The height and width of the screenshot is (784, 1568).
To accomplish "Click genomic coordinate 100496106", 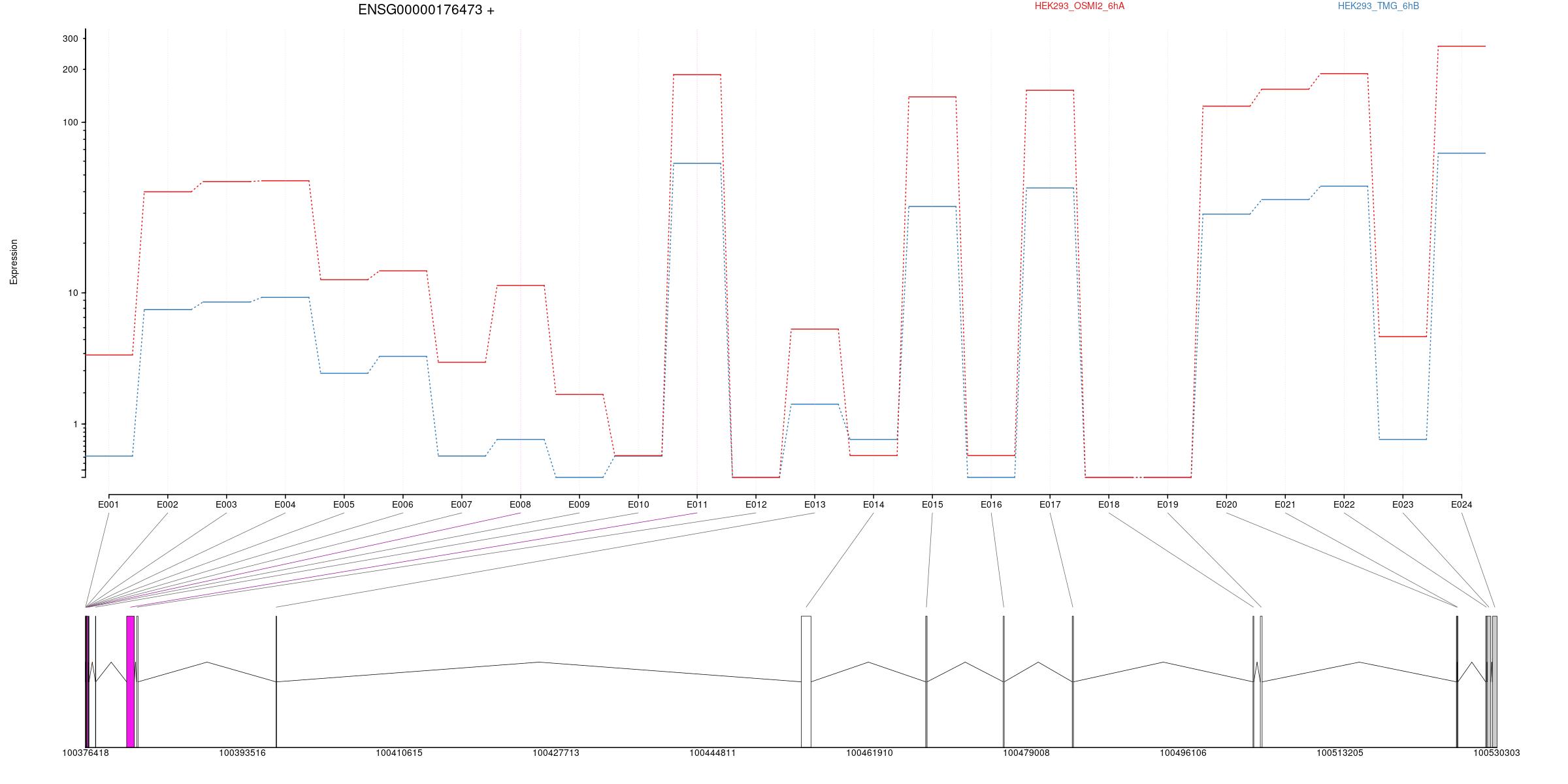I will [x=1183, y=753].
